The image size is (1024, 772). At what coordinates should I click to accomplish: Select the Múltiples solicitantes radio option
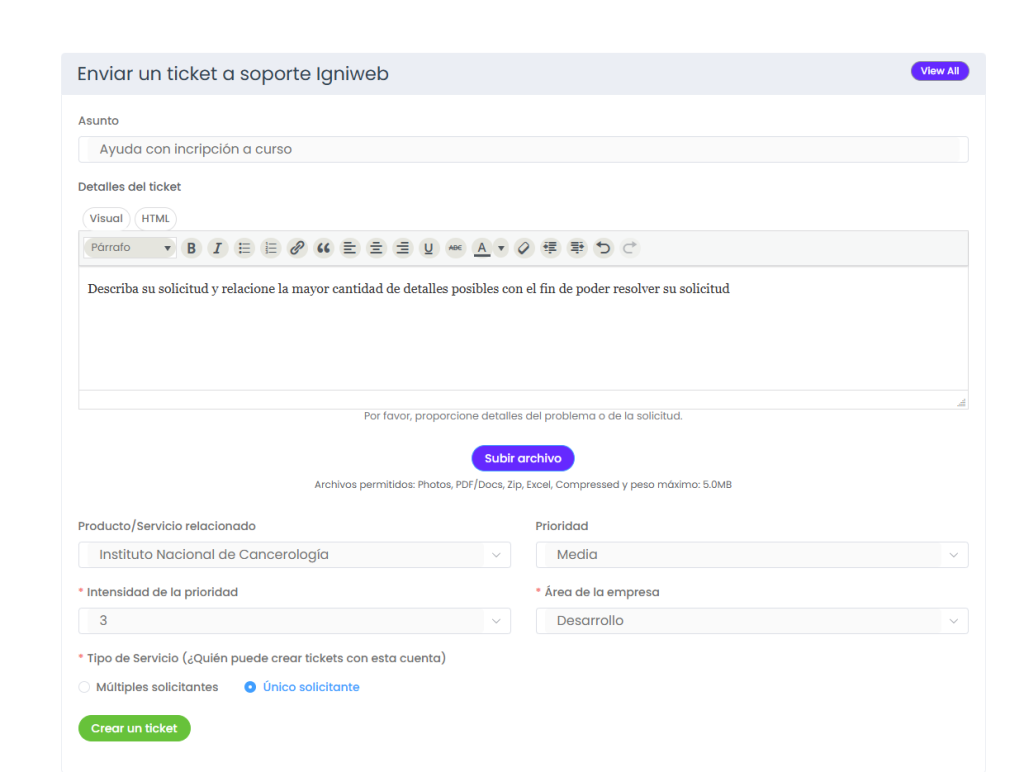[x=84, y=687]
